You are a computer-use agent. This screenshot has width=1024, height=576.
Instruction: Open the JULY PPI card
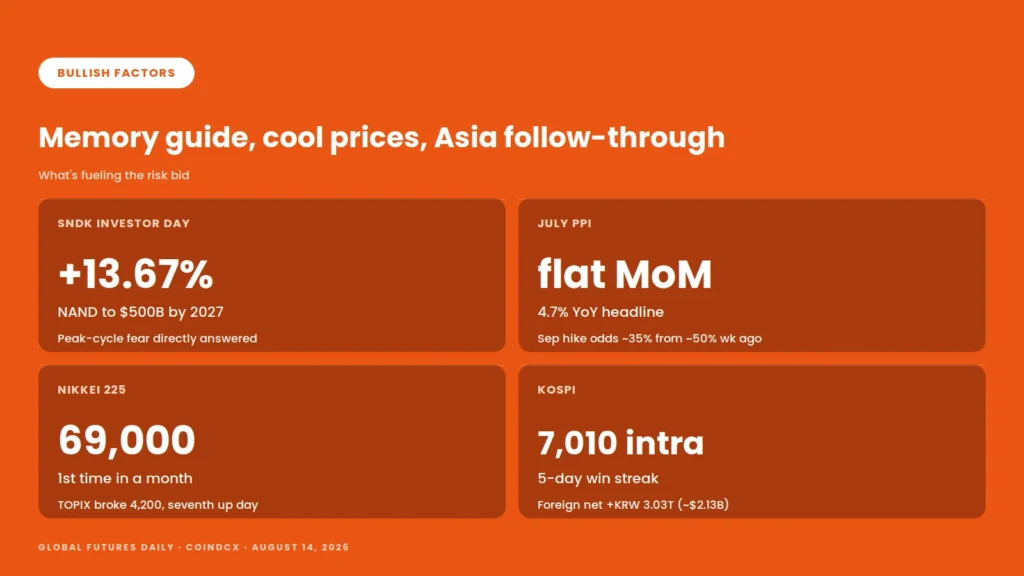pos(752,276)
